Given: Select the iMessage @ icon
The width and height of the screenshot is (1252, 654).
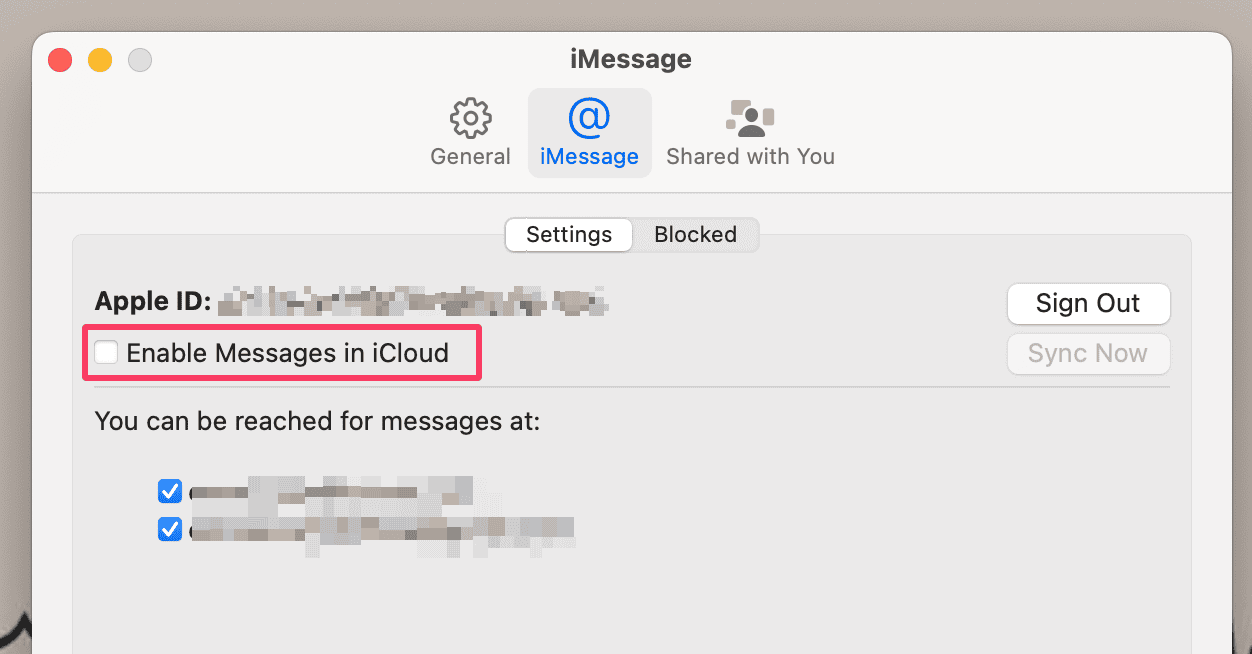Looking at the screenshot, I should point(589,118).
